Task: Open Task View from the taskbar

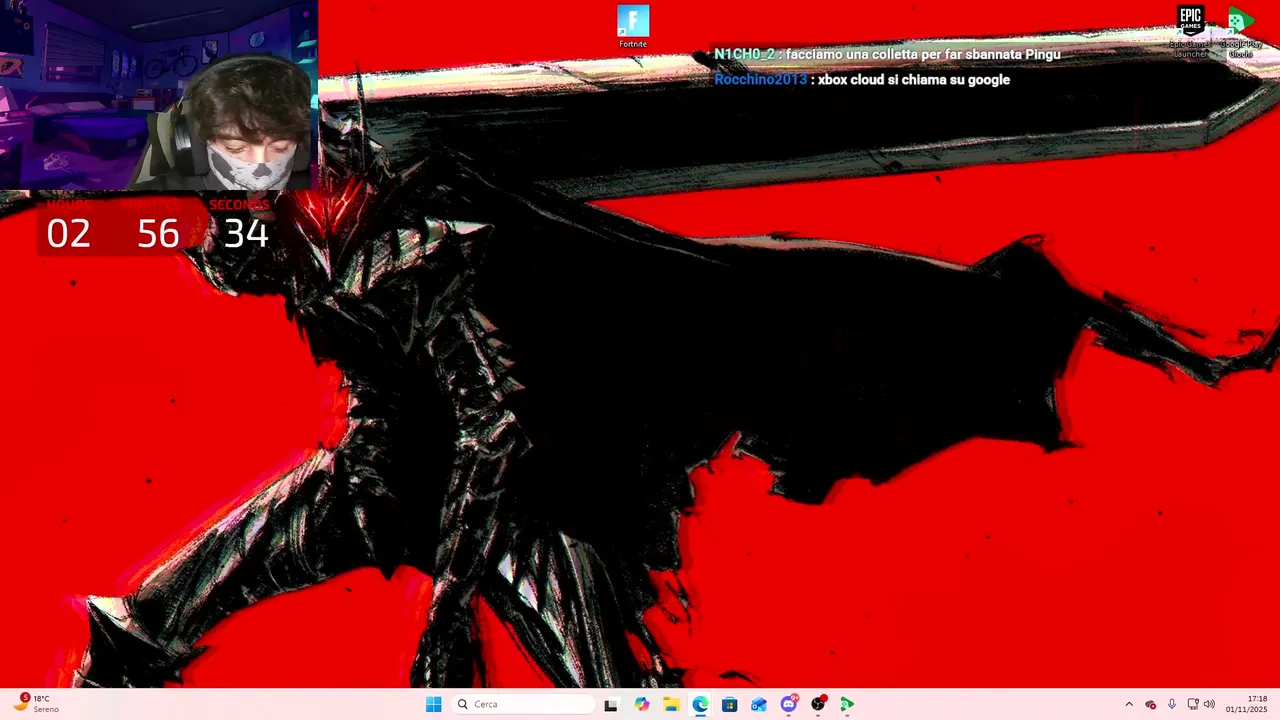Action: click(x=611, y=704)
